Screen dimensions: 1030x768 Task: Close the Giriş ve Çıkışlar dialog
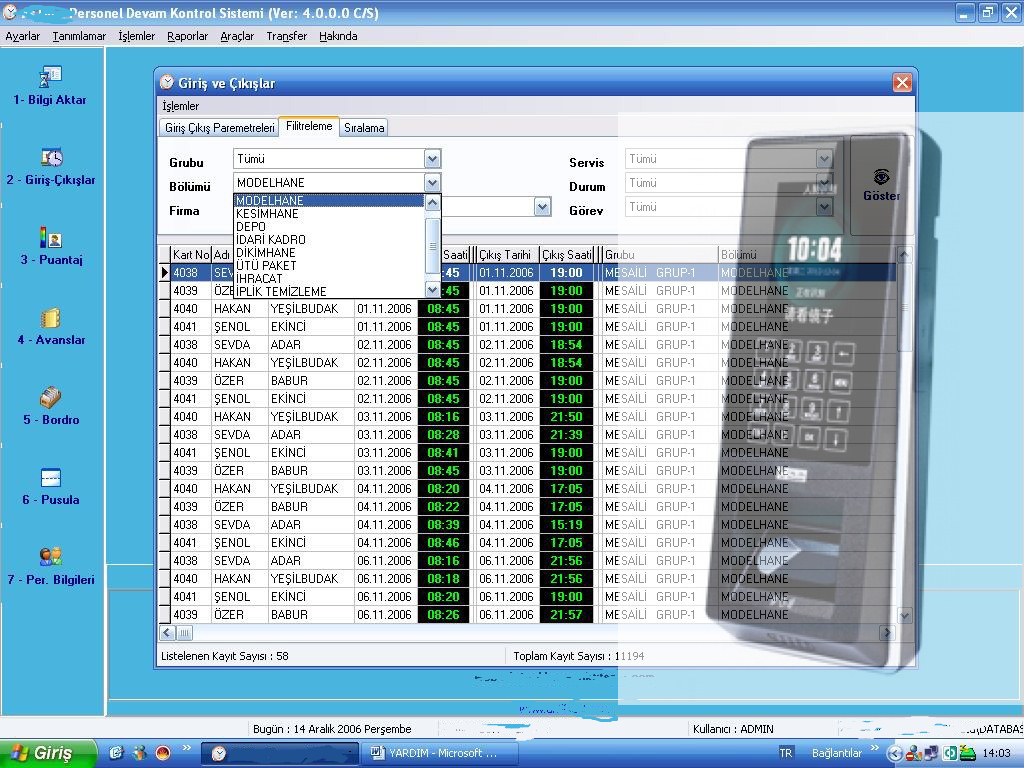pos(902,83)
